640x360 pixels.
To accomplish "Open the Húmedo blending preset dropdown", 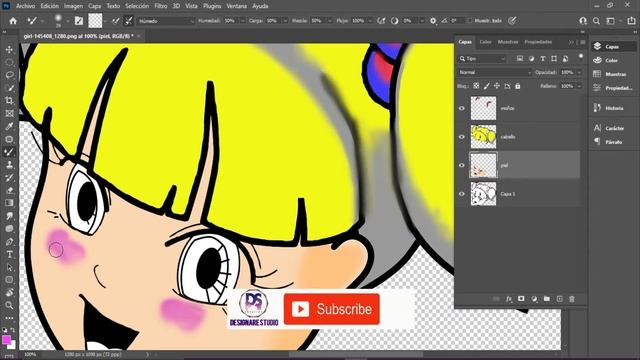I will click(x=166, y=21).
